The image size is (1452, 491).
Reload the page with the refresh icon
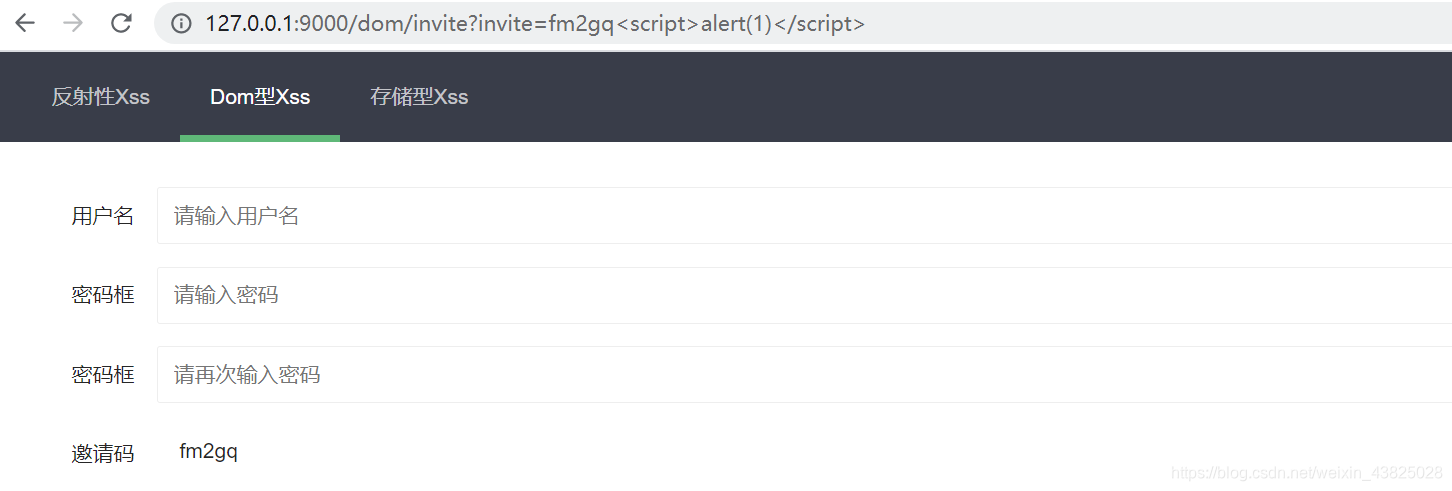[x=122, y=24]
